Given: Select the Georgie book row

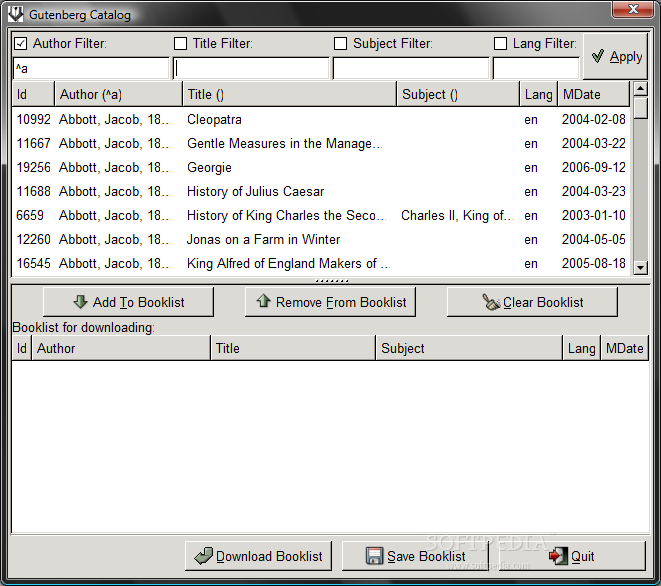Looking at the screenshot, I should (321, 167).
